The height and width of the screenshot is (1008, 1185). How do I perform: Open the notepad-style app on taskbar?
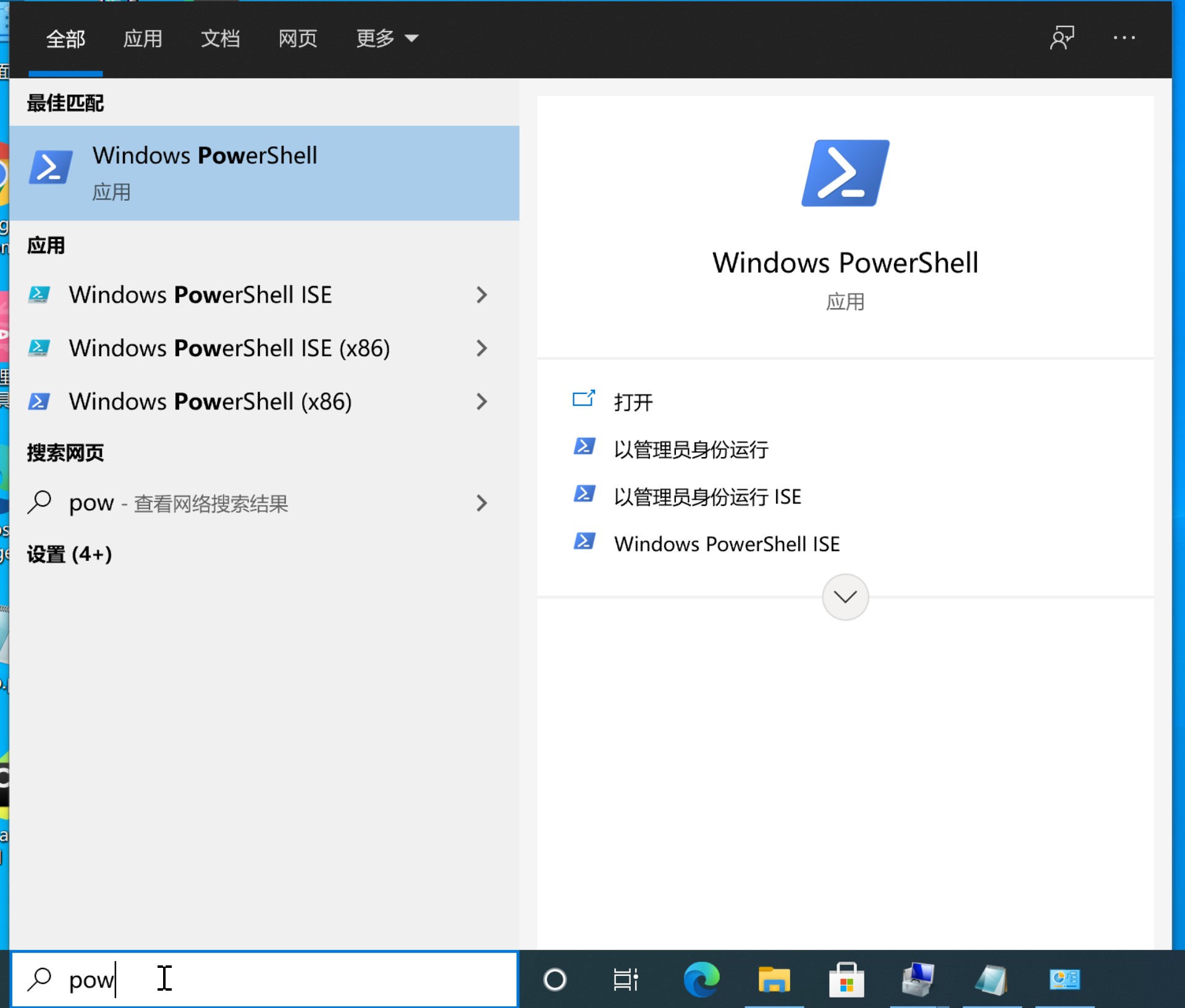pyautogui.click(x=992, y=979)
